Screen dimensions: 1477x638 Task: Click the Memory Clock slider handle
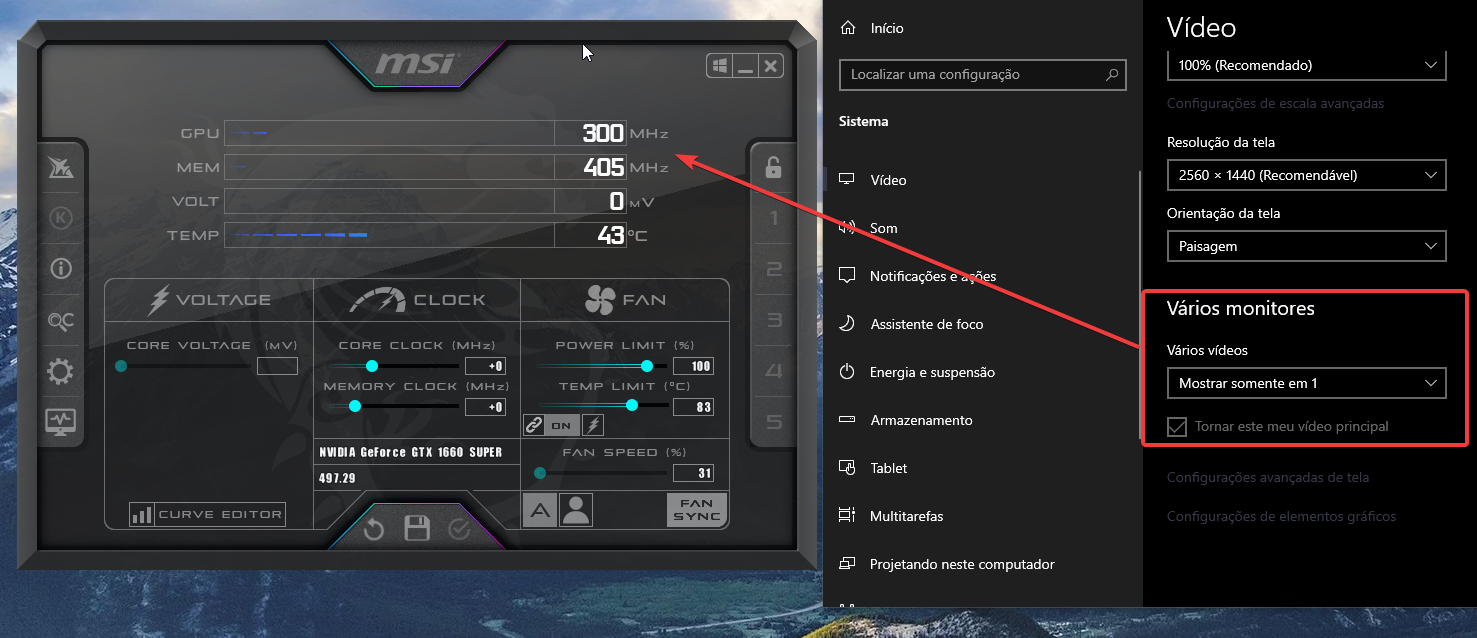pos(354,406)
